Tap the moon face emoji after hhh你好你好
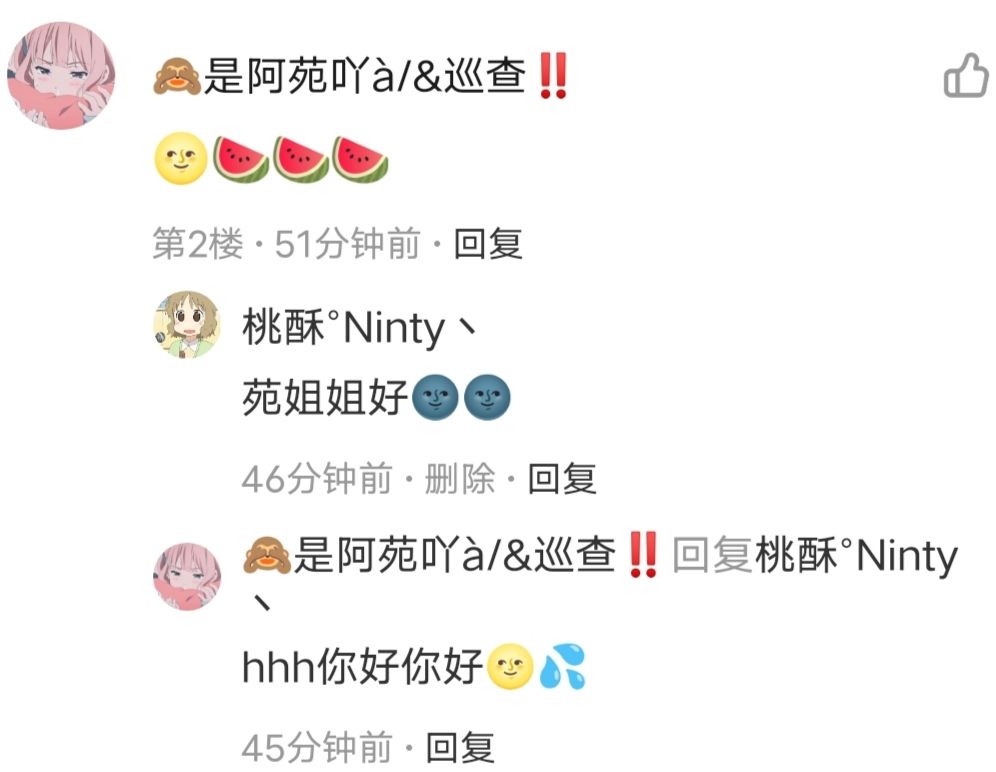This screenshot has width=996, height=772. tap(510, 667)
